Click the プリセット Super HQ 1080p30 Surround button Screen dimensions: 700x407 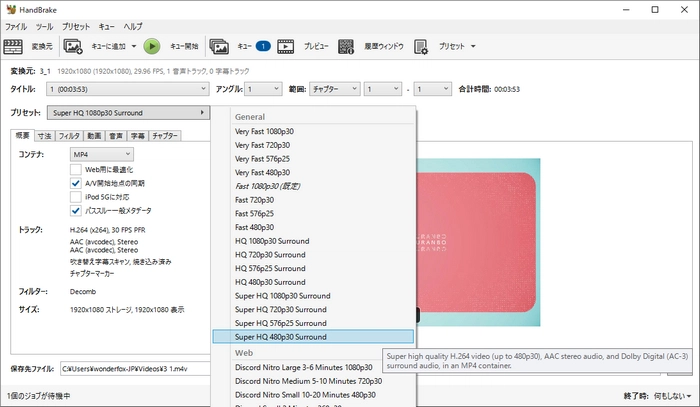[x=129, y=113]
